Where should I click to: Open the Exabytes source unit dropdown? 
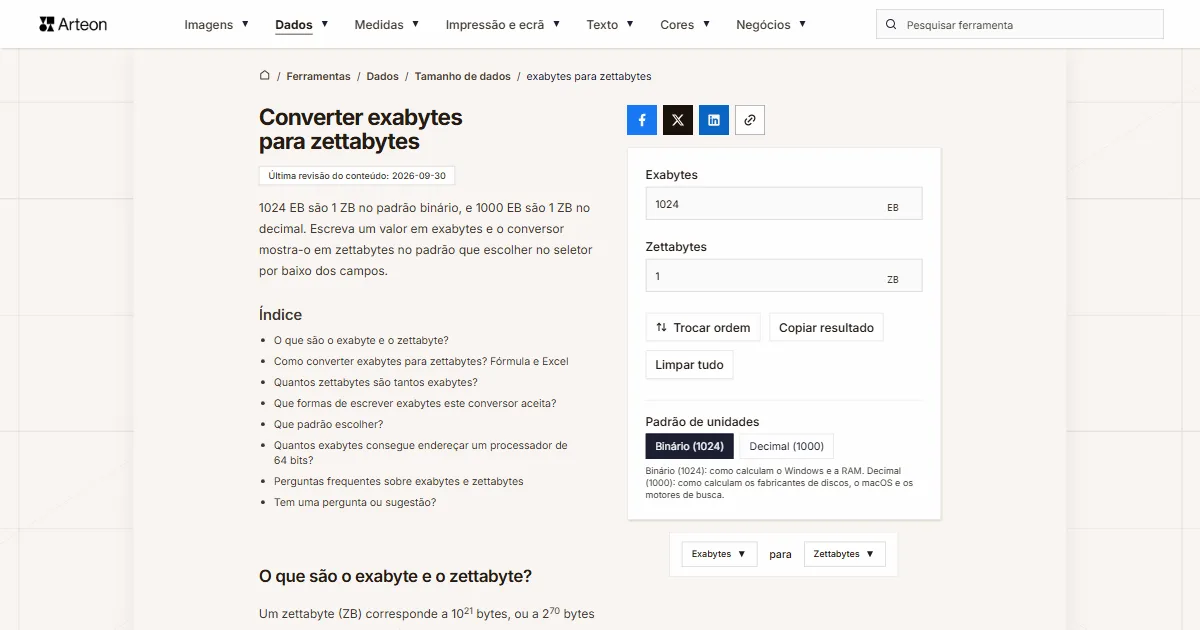[x=719, y=554]
